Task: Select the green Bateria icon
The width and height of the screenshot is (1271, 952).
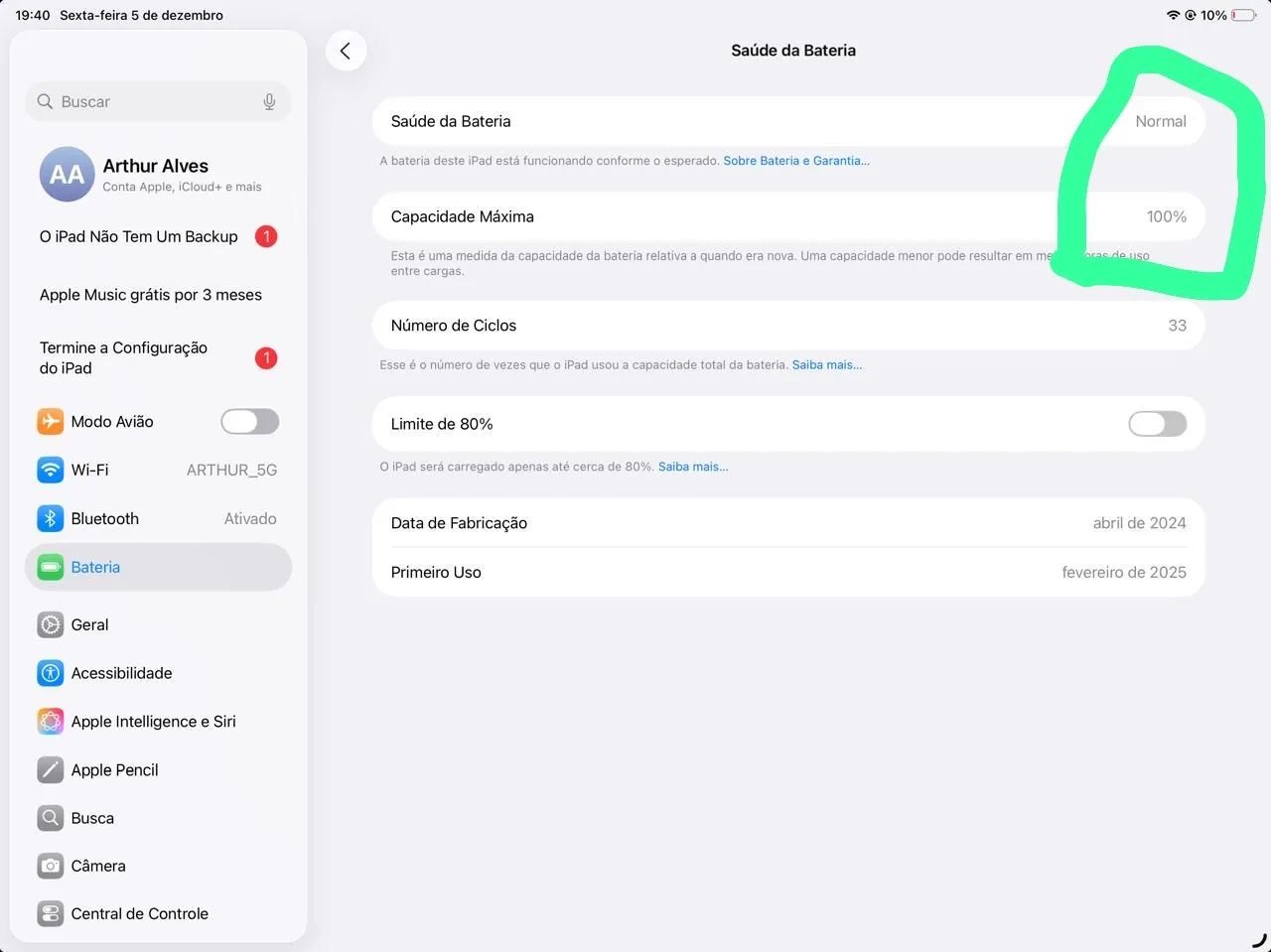Action: click(x=51, y=567)
